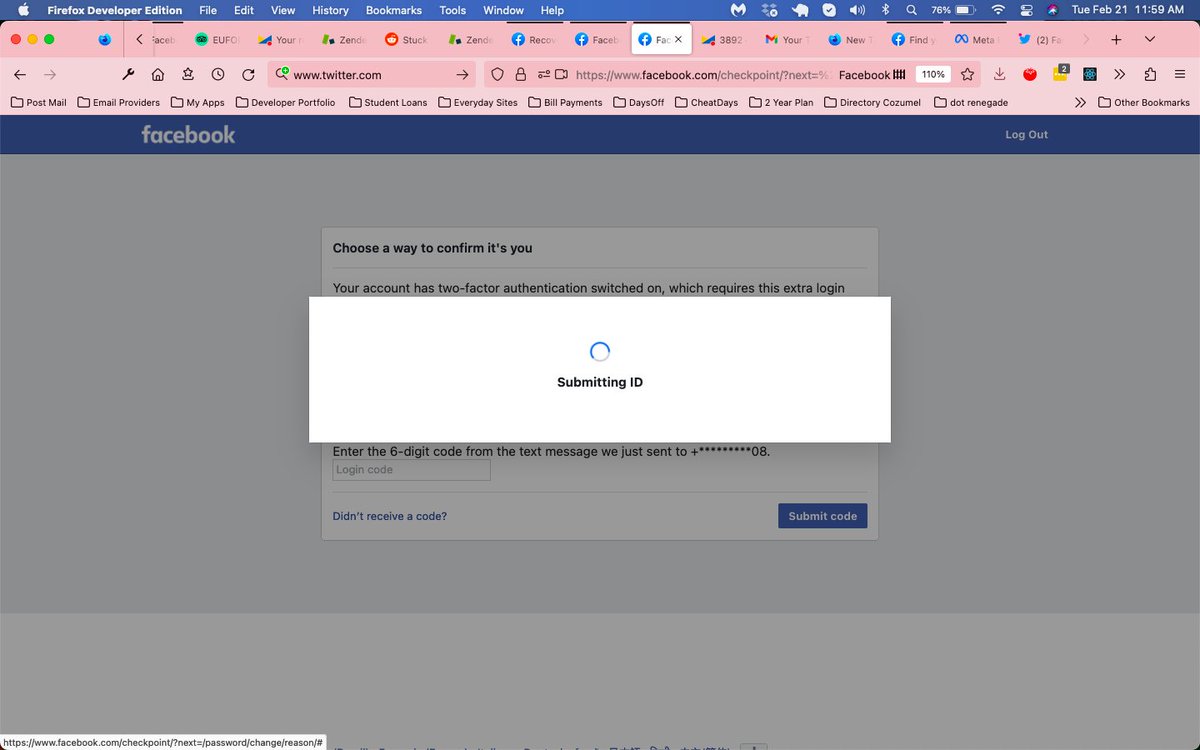Click the camera permission icon in address bar
This screenshot has width=1200, height=750.
561,74
